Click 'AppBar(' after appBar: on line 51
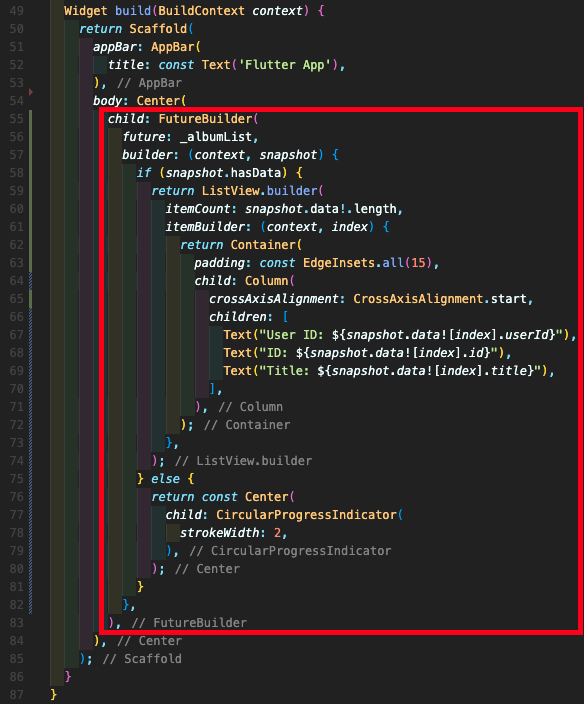Viewport: 584px width, 704px height. 176,47
